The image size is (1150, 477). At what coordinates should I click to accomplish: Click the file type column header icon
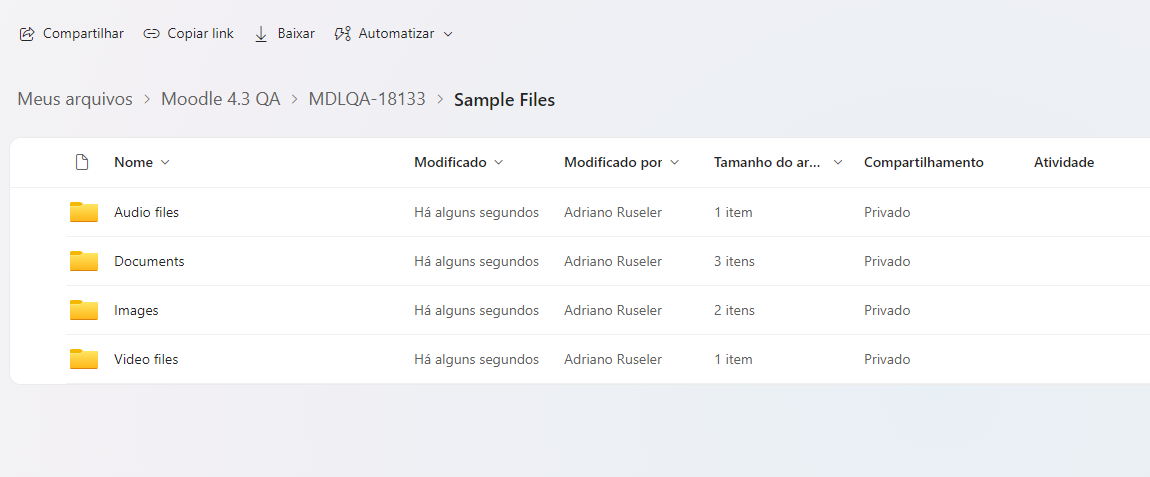82,162
